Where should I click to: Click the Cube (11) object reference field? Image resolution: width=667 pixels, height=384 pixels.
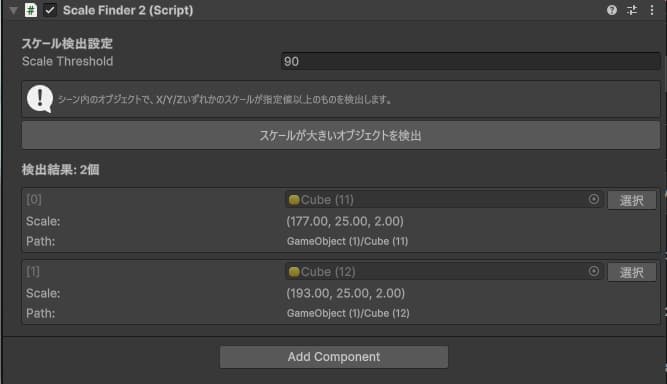tap(445, 199)
